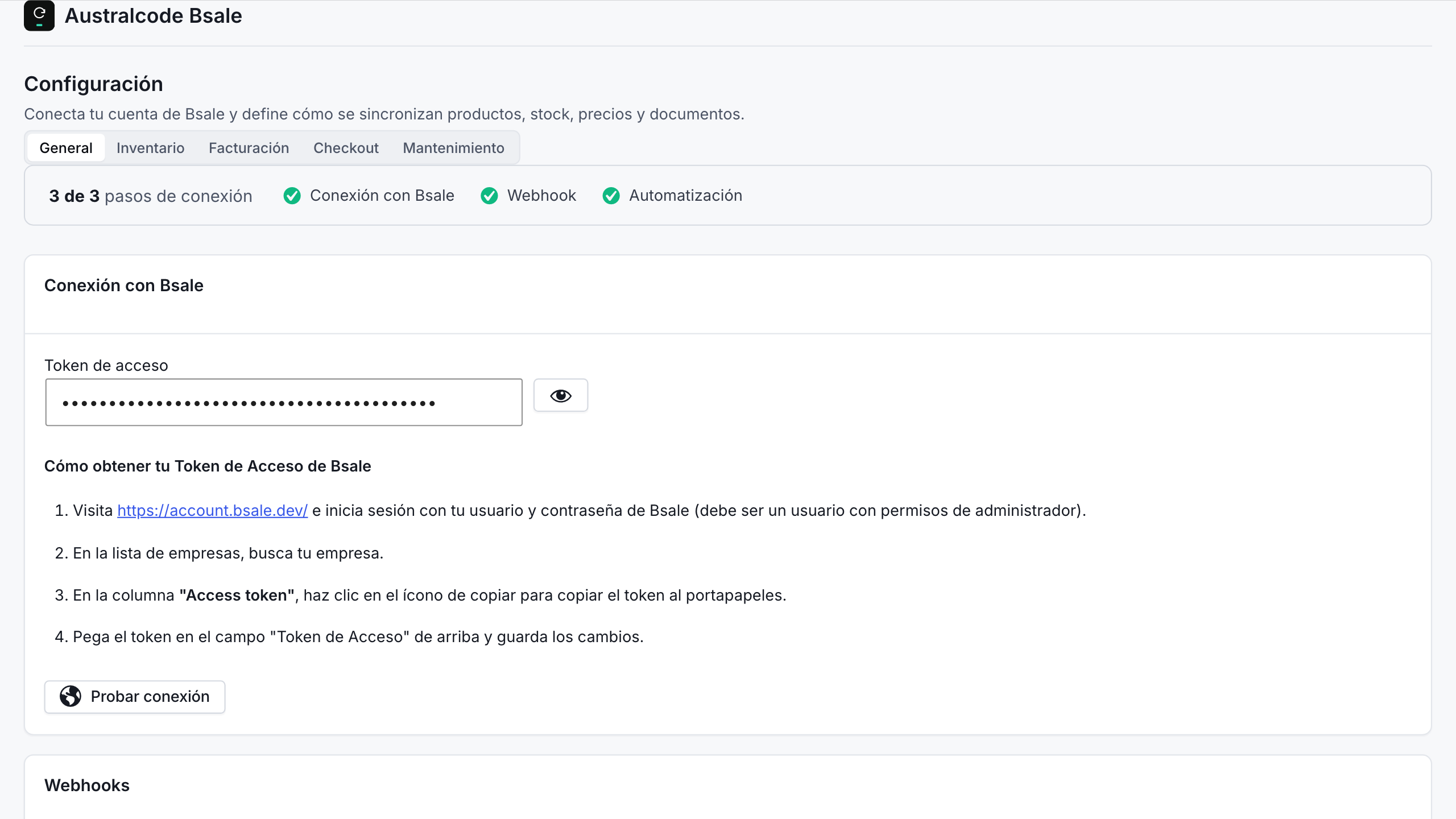Screen dimensions: 1456x819
Task: Click green check icon beside Webhook
Action: (489, 196)
